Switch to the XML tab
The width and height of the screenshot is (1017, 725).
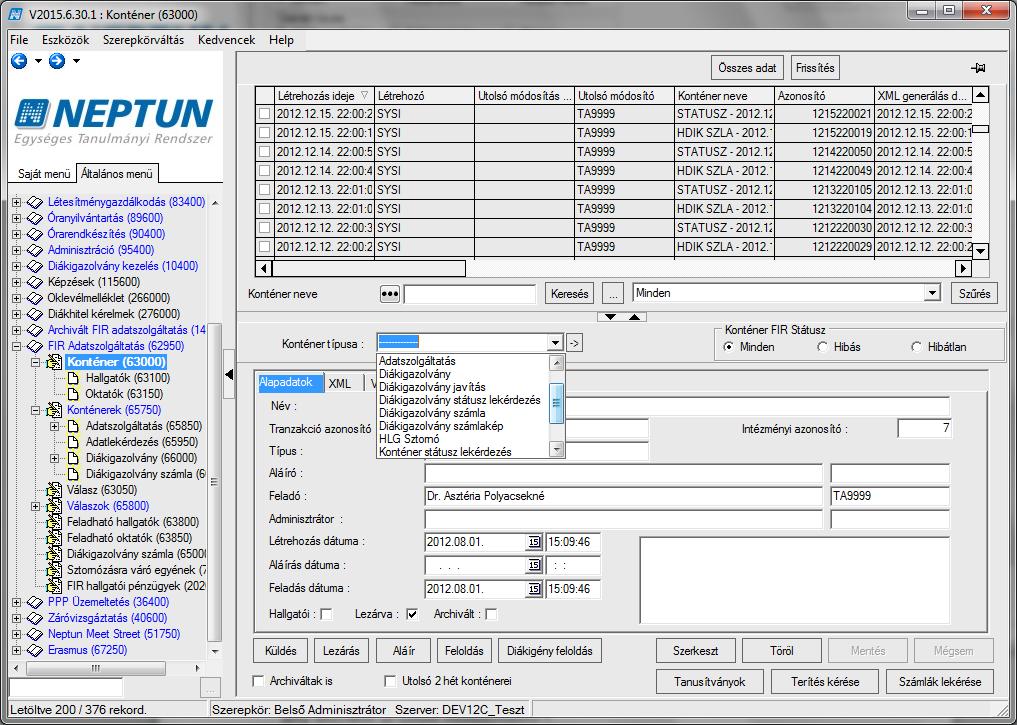click(x=339, y=383)
